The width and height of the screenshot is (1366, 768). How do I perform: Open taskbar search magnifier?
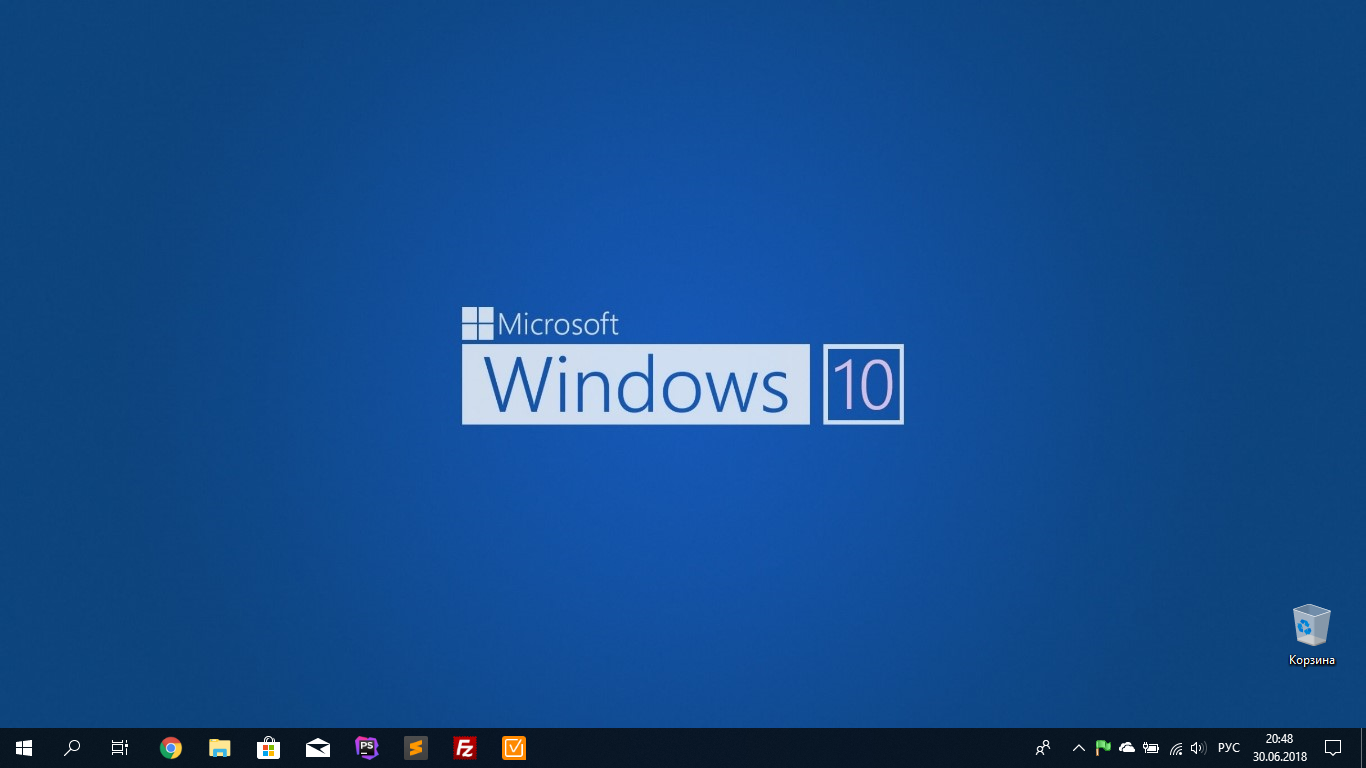tap(72, 748)
